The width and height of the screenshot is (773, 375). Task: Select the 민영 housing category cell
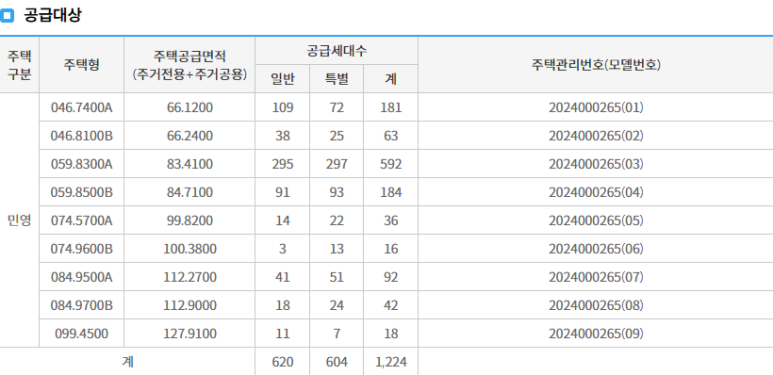click(x=20, y=220)
